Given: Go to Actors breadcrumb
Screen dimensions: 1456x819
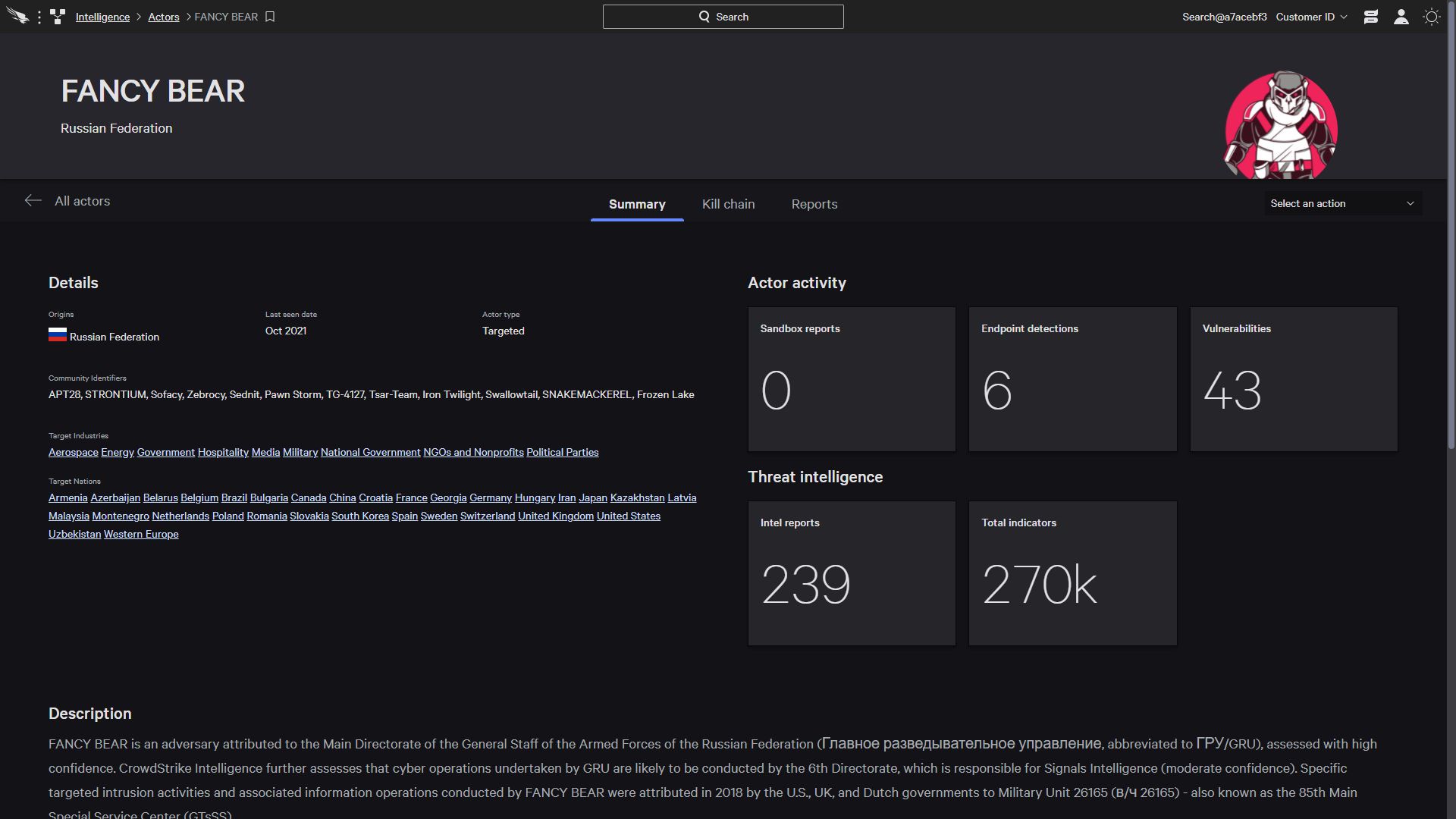Looking at the screenshot, I should 164,17.
